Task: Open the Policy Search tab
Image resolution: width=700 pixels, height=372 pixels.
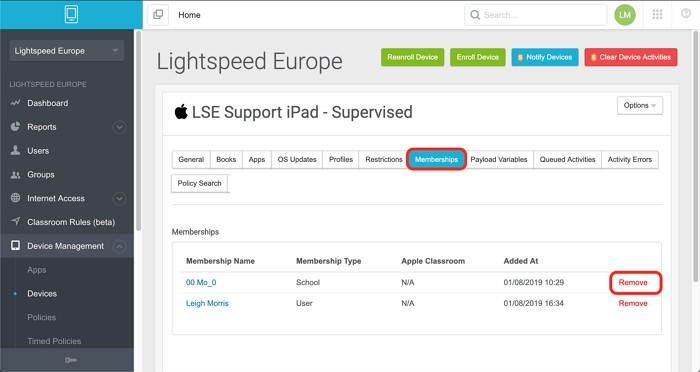Action: pyautogui.click(x=199, y=183)
